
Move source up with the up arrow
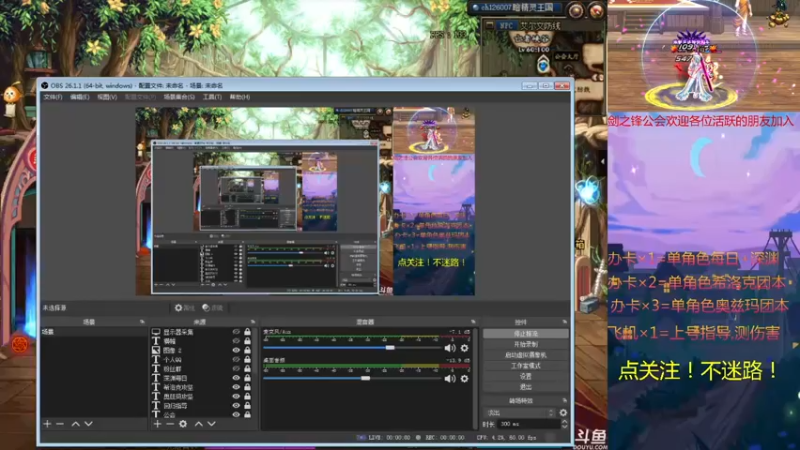tap(198, 424)
